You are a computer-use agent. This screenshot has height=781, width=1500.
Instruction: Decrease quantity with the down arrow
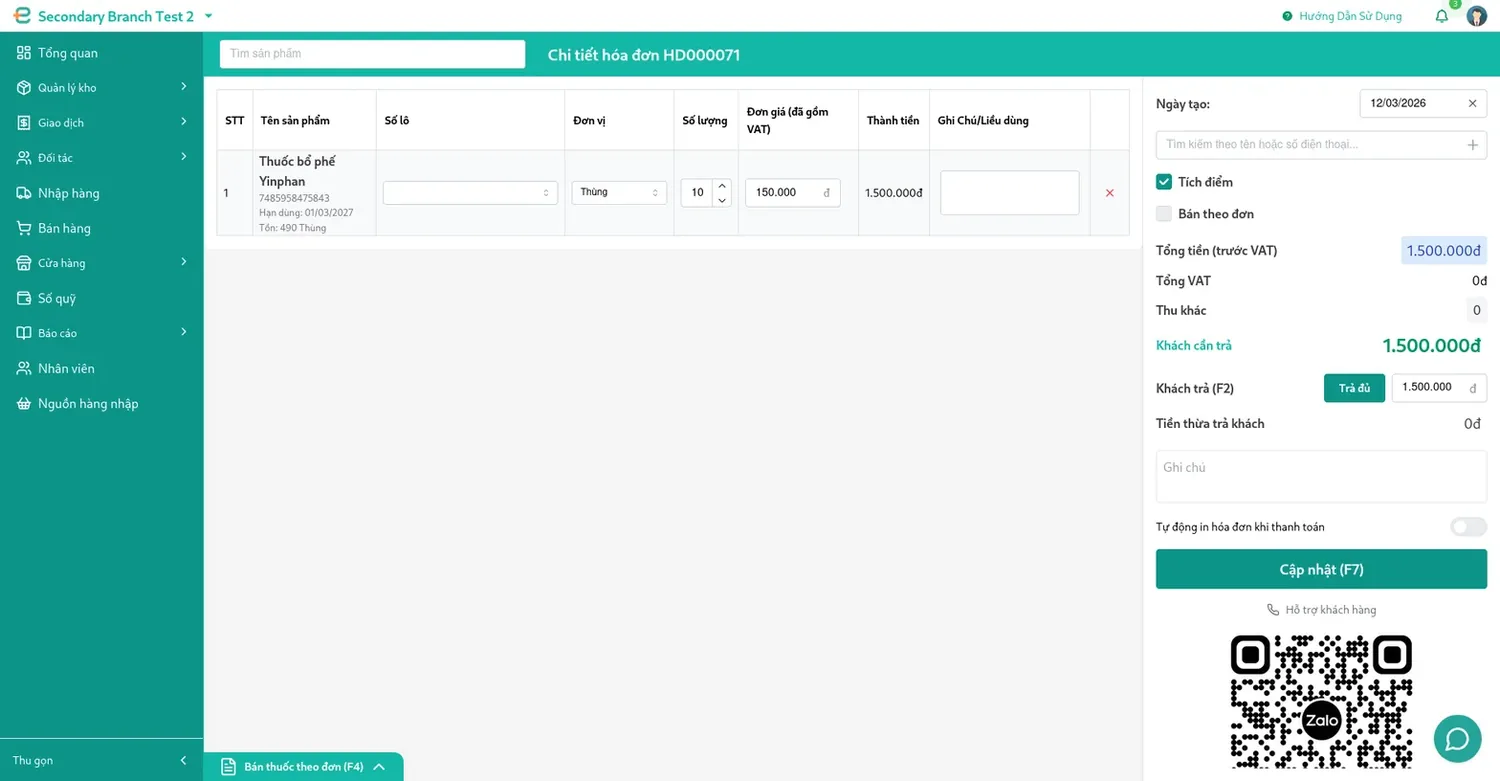click(722, 200)
